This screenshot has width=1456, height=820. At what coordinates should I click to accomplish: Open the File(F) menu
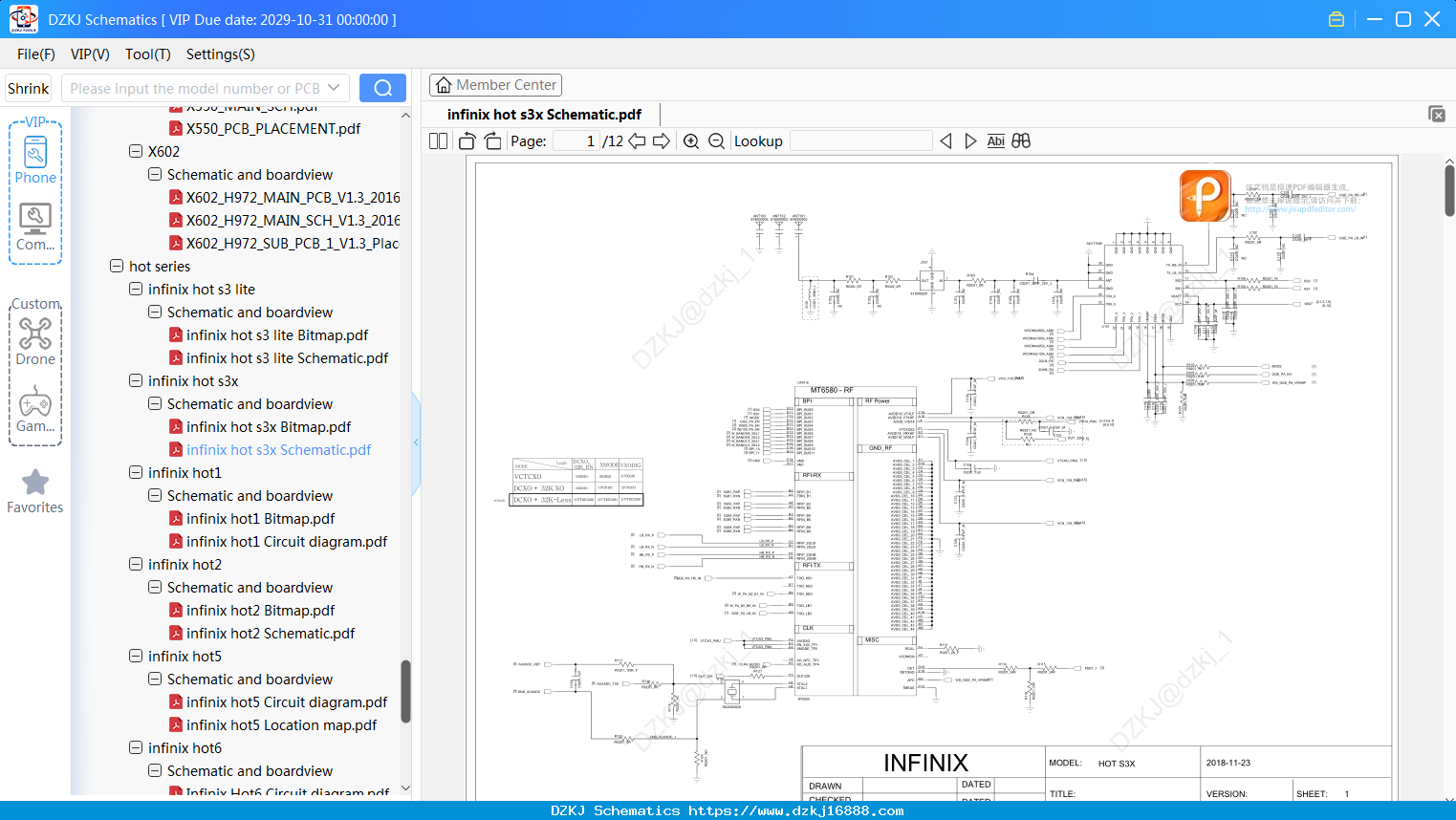point(36,54)
